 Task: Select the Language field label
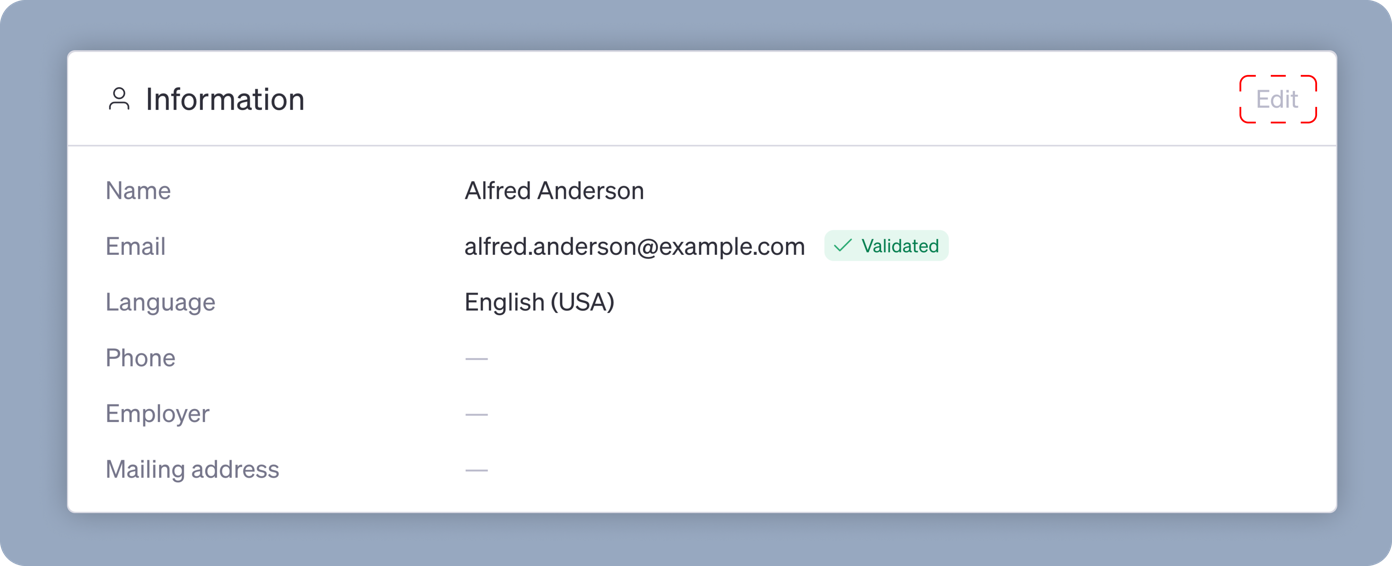[x=160, y=303]
